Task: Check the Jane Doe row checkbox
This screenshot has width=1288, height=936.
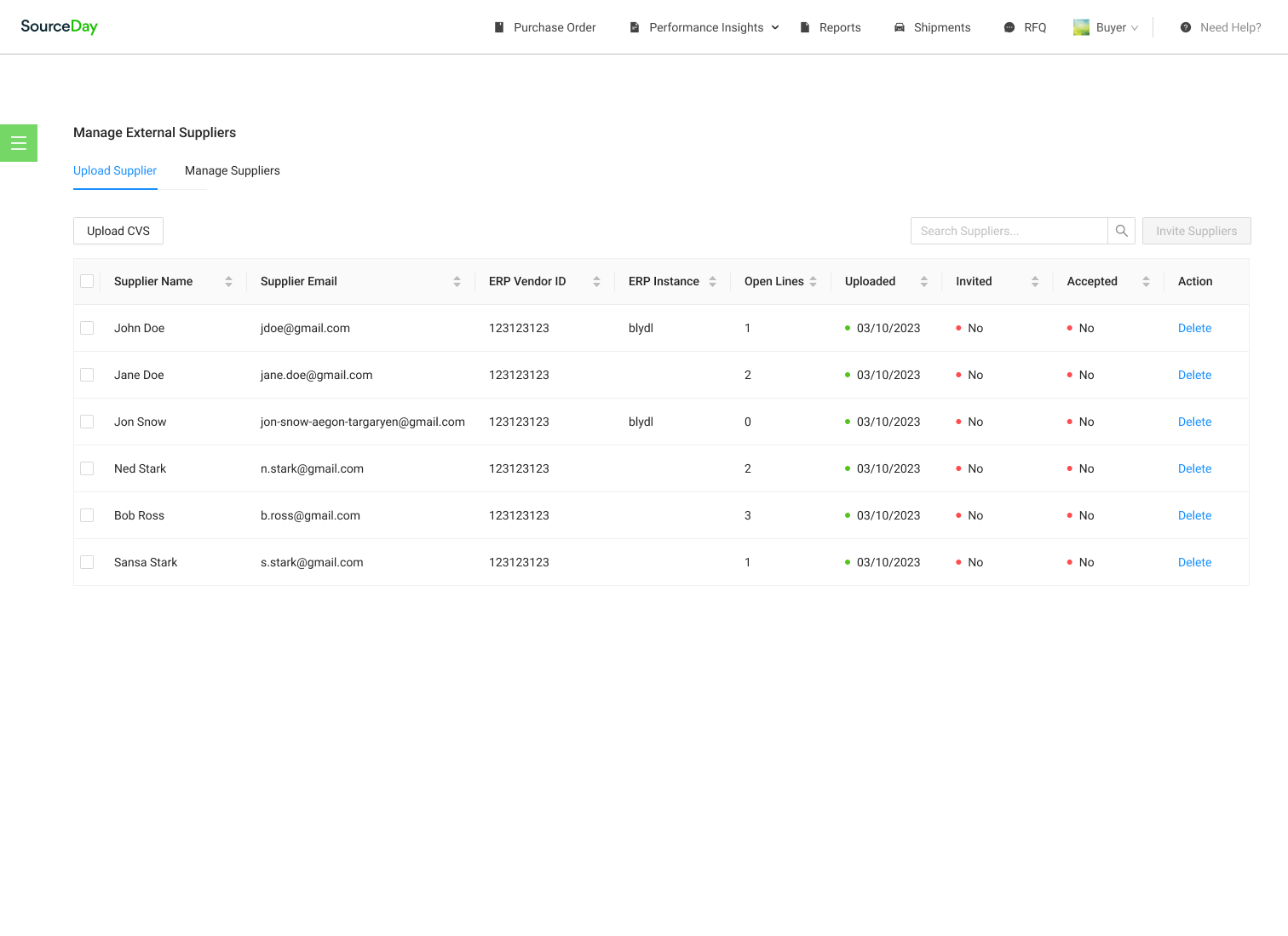Action: 87,375
